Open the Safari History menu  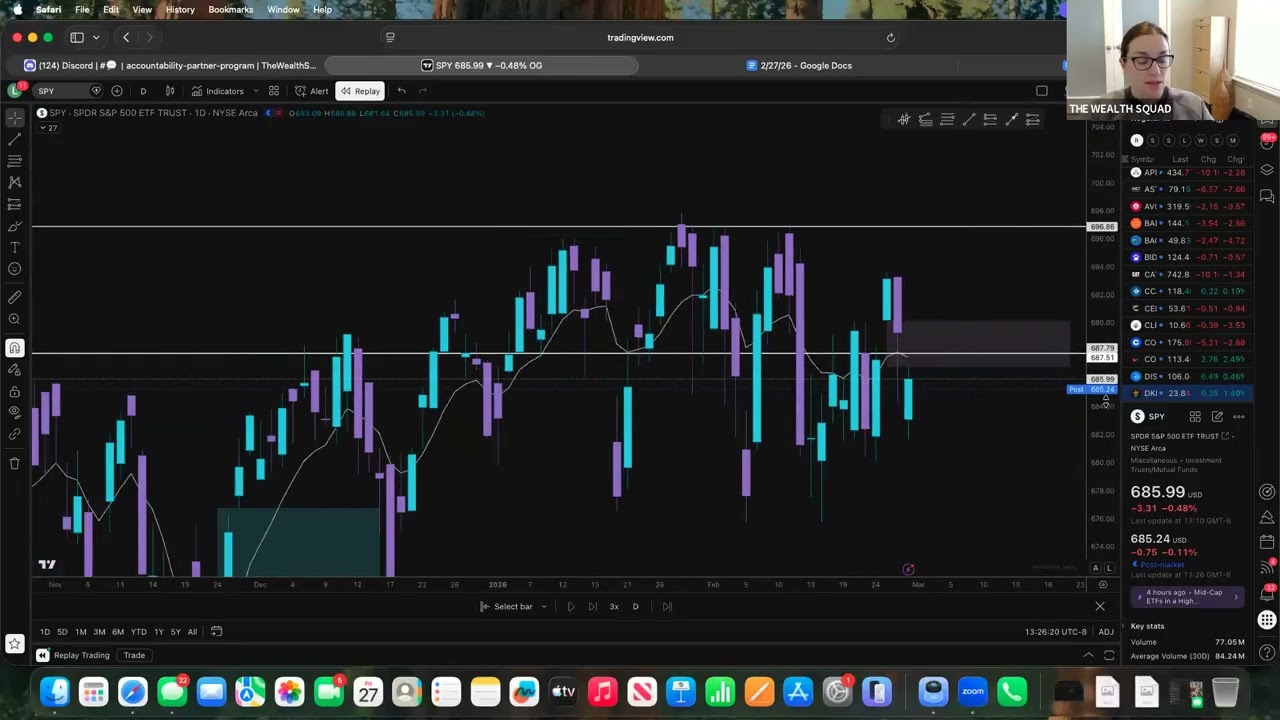[180, 10]
